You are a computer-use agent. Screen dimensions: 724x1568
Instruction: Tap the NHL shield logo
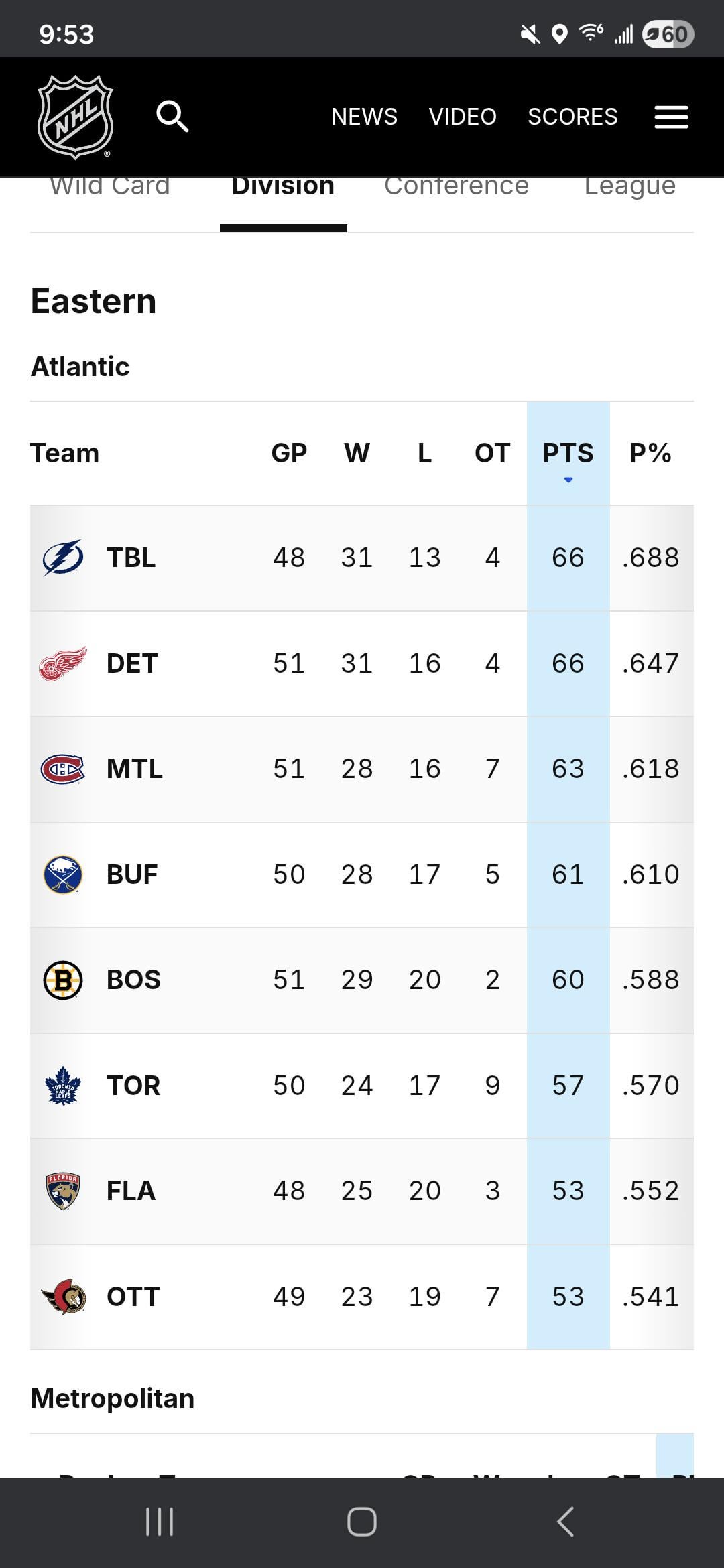(75, 117)
